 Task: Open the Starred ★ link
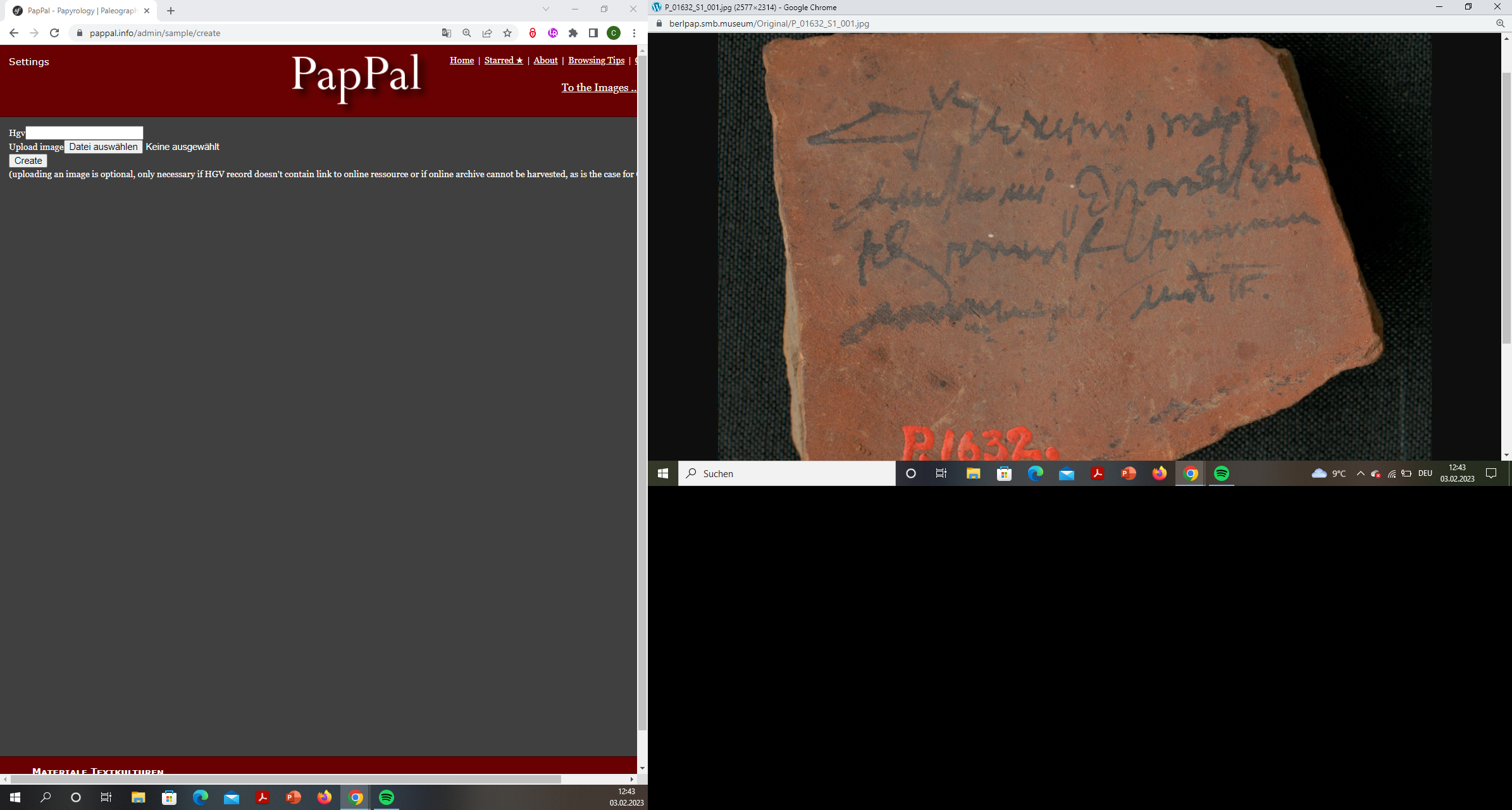[x=504, y=60]
